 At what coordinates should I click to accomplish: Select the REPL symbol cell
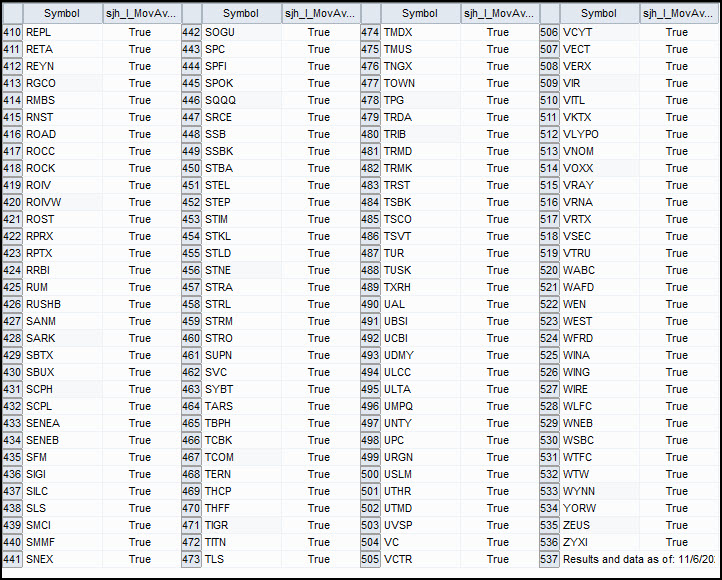(x=63, y=32)
